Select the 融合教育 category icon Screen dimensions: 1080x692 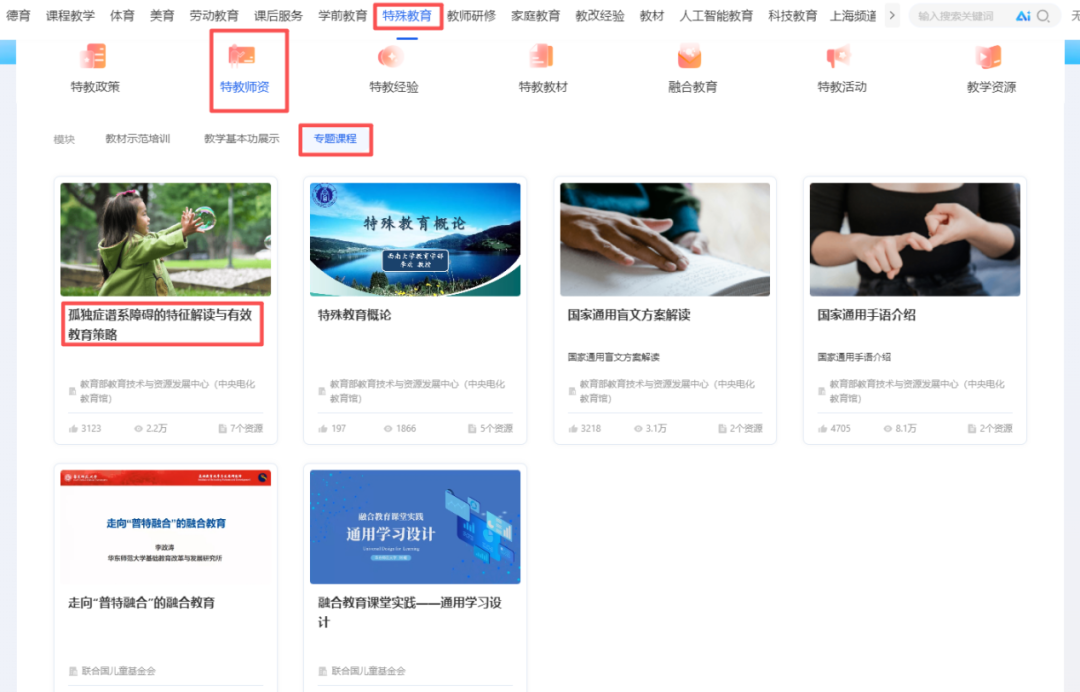690,57
